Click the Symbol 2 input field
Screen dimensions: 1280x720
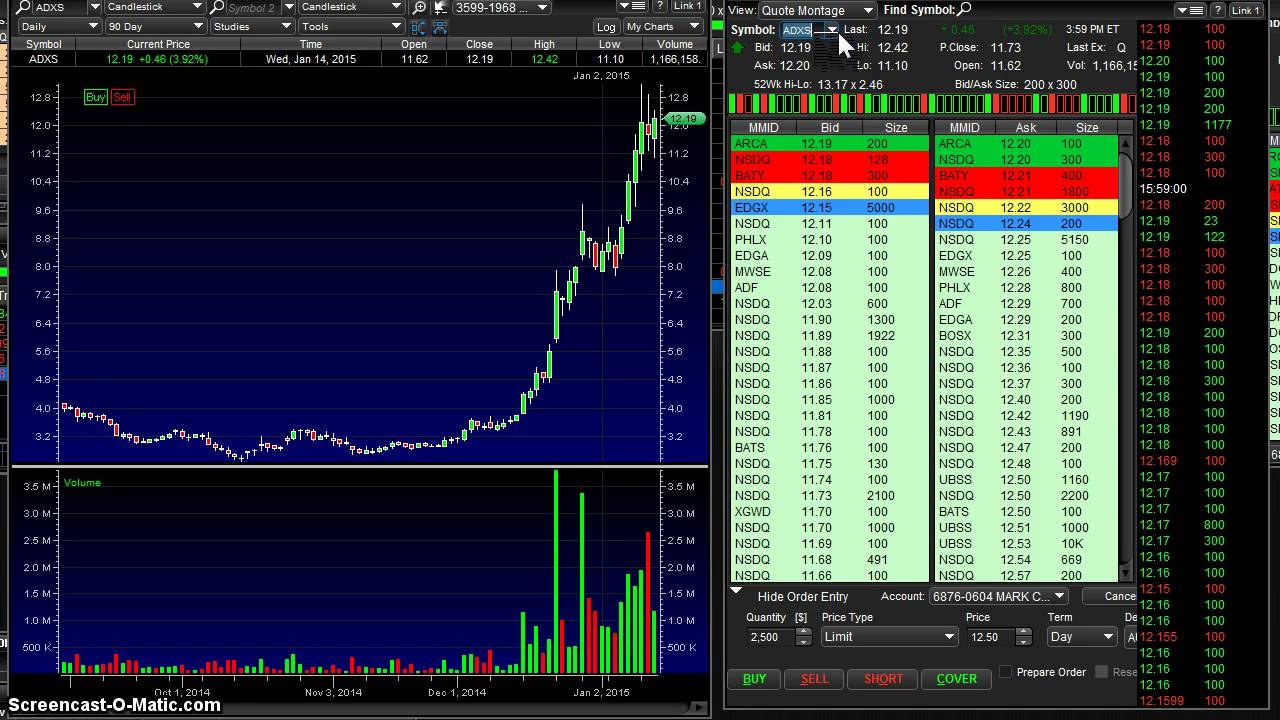pyautogui.click(x=254, y=7)
